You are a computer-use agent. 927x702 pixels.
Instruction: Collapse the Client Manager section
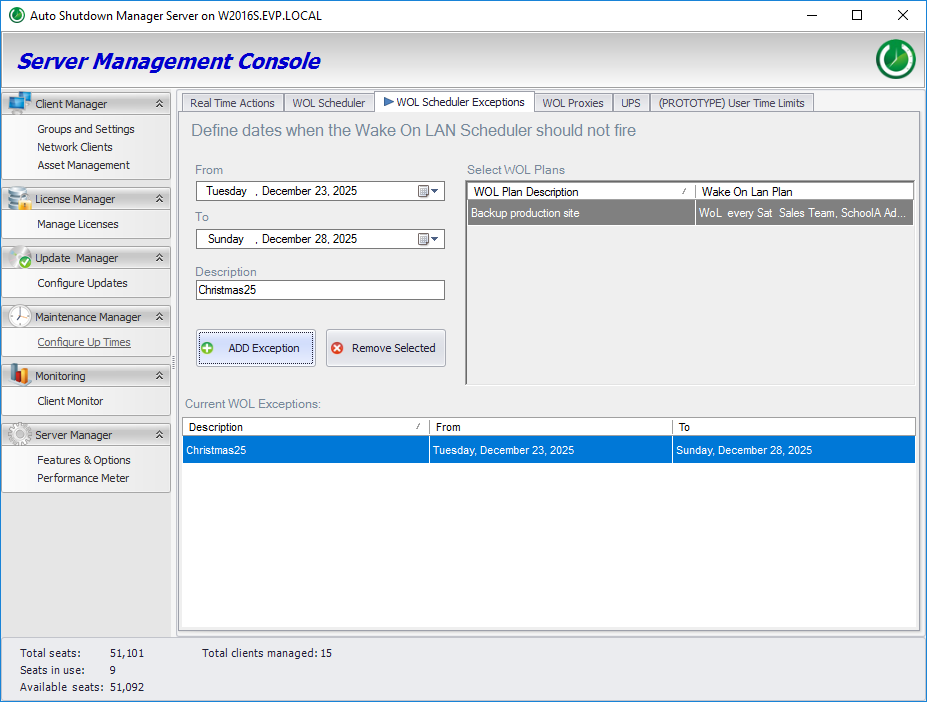tap(158, 103)
